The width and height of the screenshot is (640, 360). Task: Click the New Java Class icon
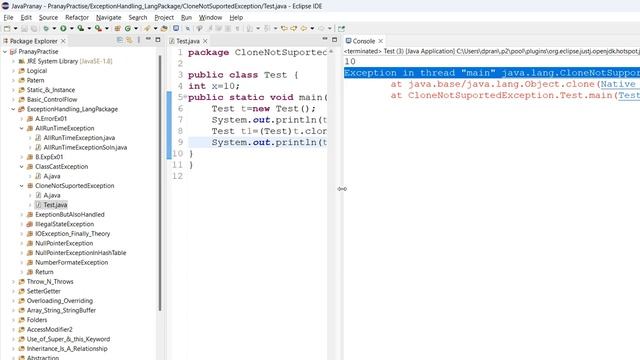click(128, 29)
